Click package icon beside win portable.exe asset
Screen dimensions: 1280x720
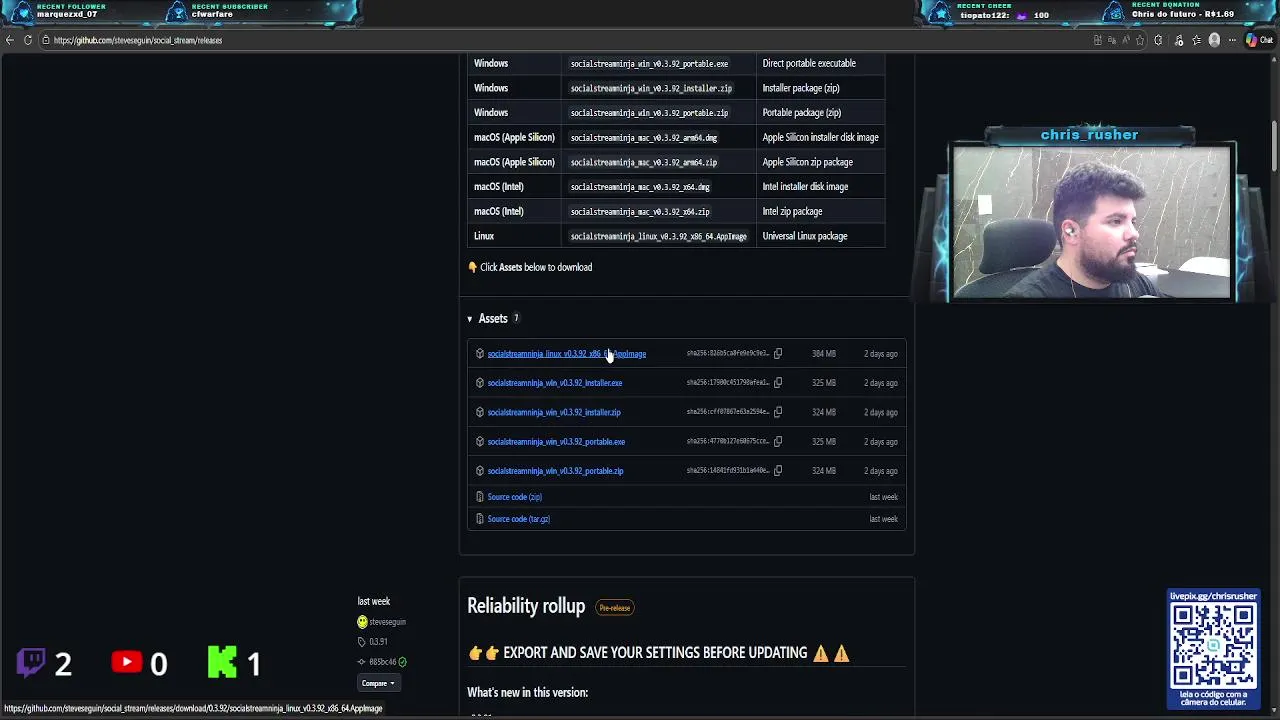point(480,442)
